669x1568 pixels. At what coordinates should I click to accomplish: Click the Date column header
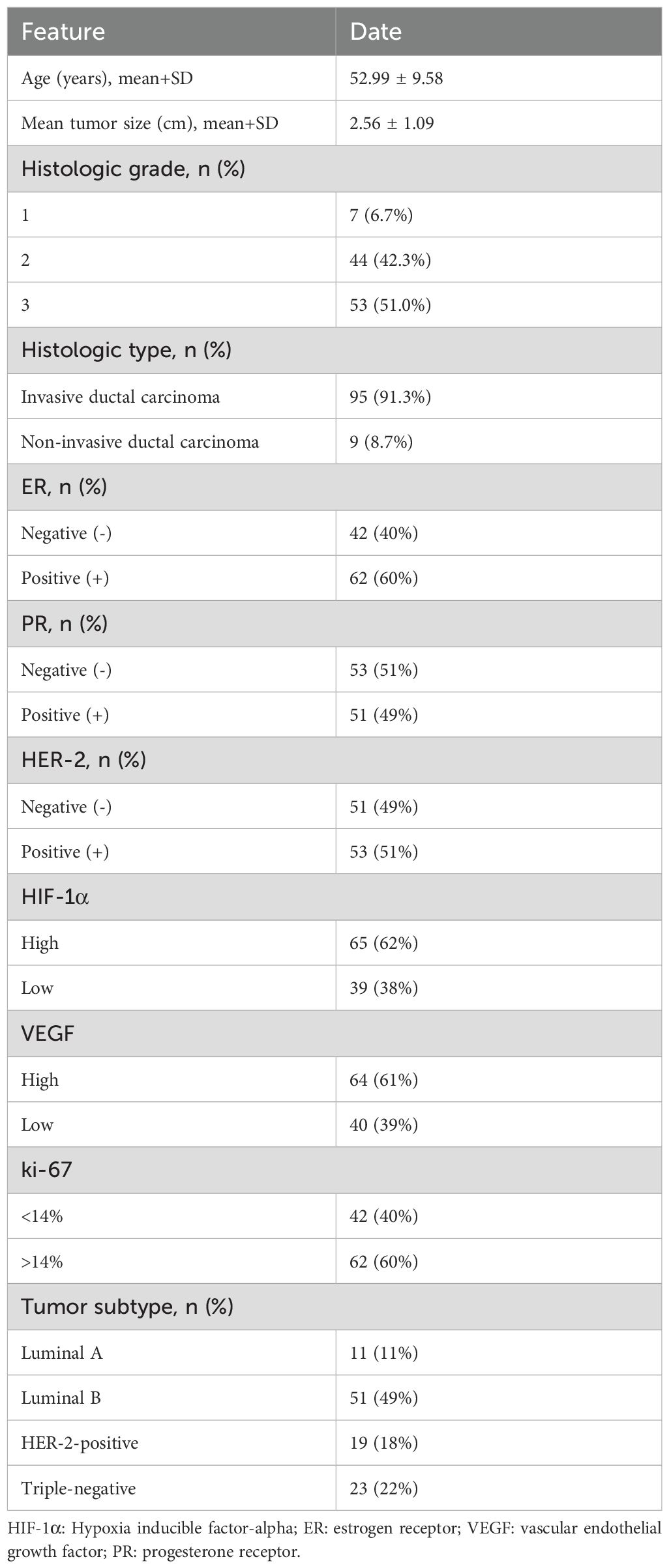click(376, 32)
